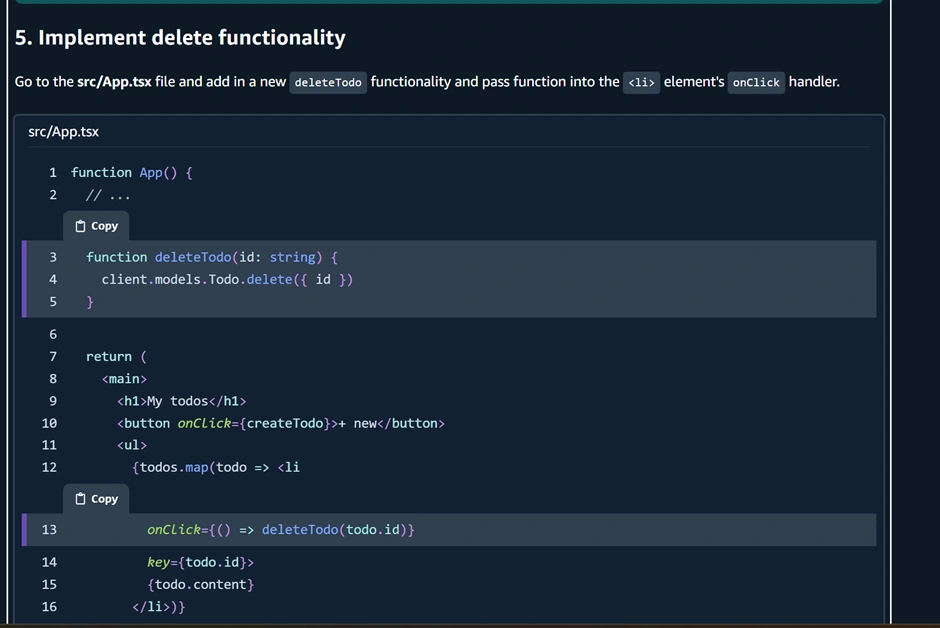This screenshot has width=940, height=628.
Task: Click the "return (" code line
Action: point(116,356)
